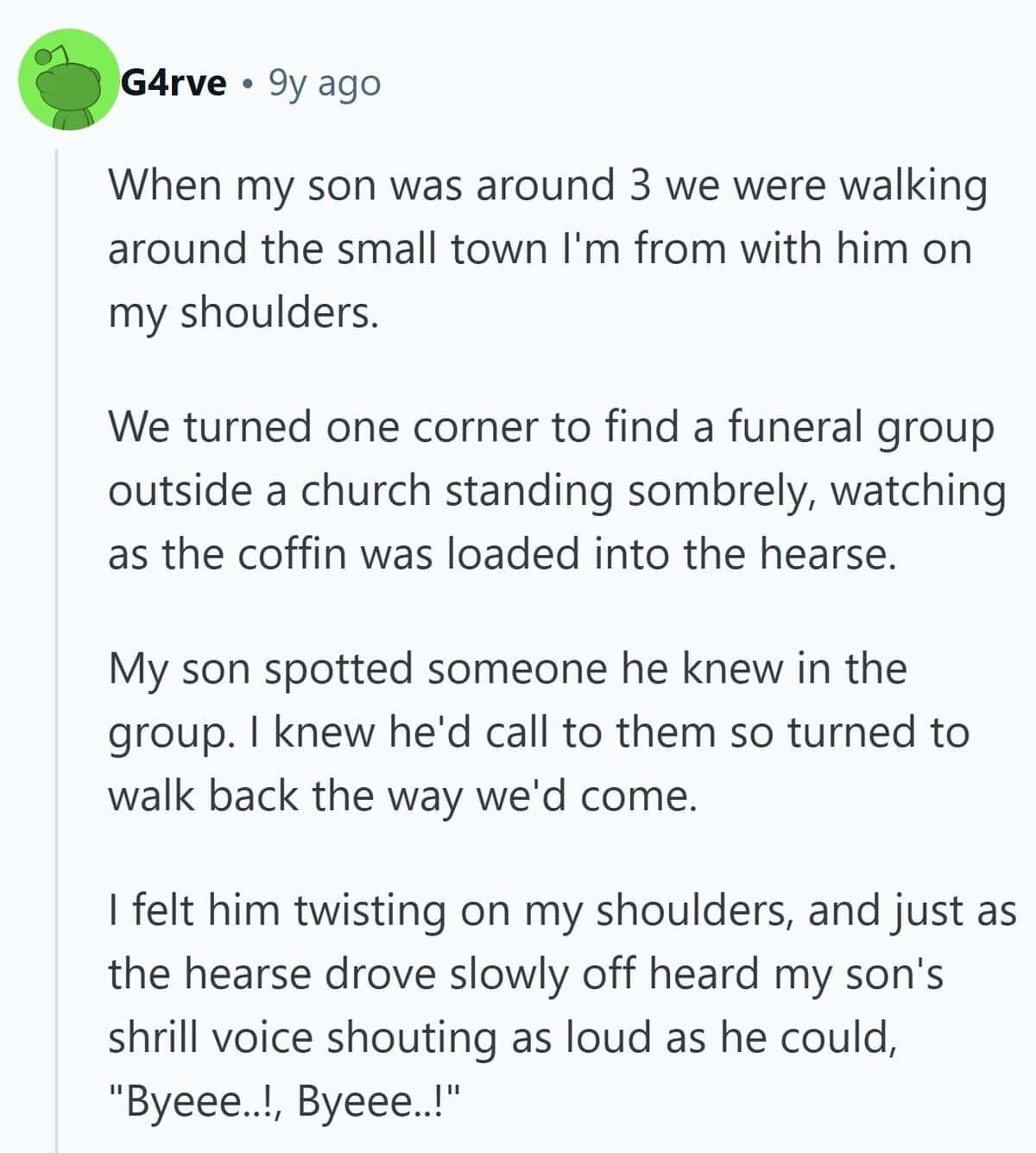Open the G4rve user profile
Viewport: 1036px width, 1153px height.
174,83
